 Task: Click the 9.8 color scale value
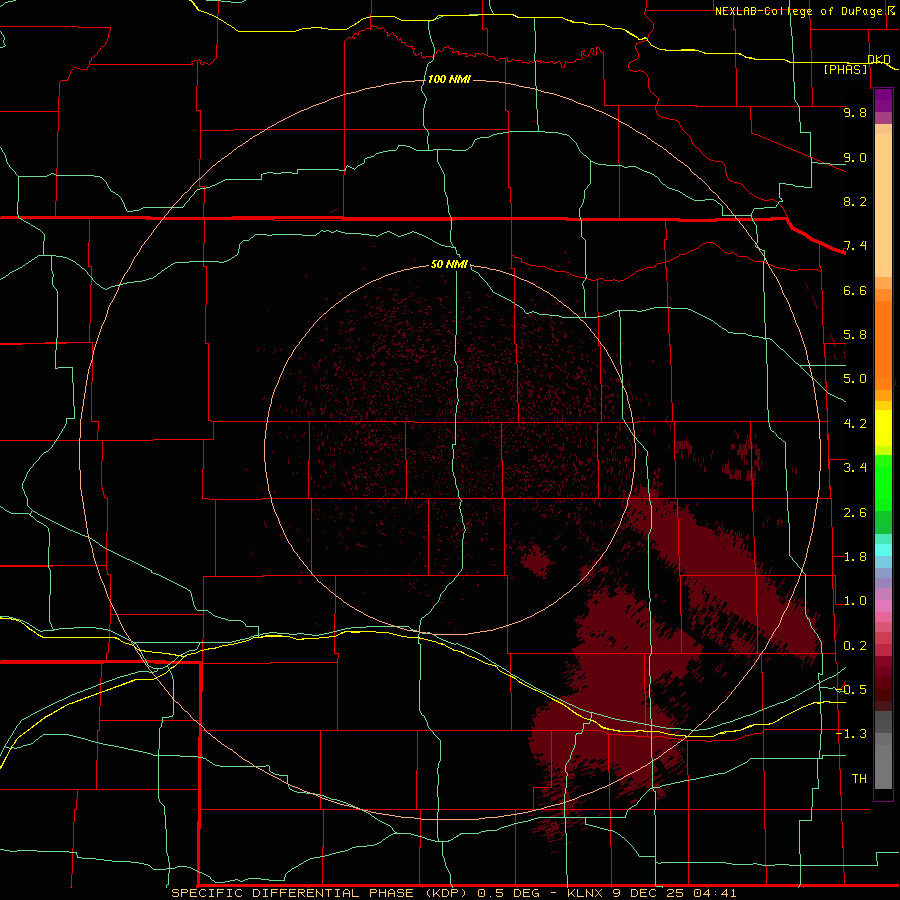pos(855,112)
